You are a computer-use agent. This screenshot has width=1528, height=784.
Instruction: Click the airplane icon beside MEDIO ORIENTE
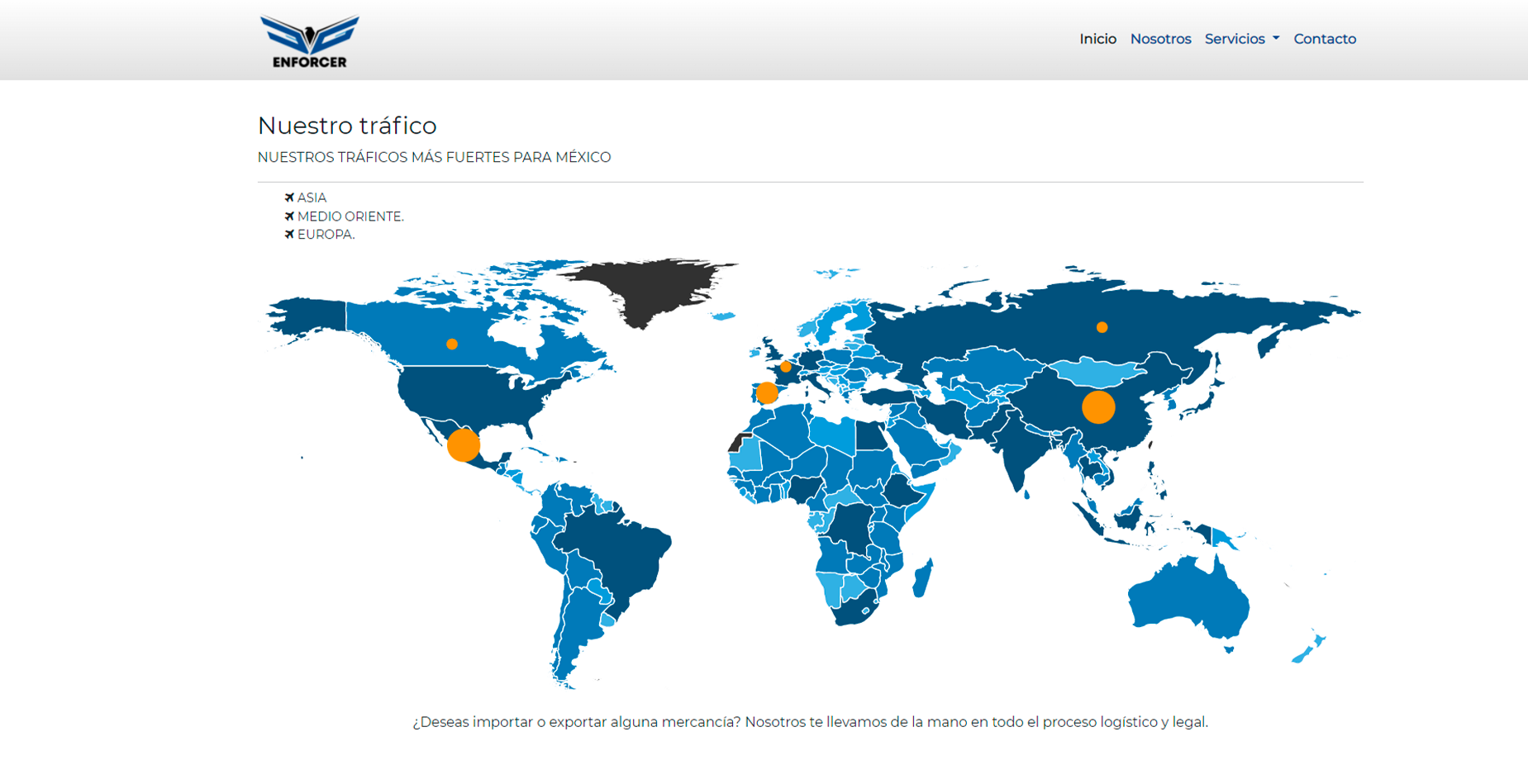point(289,216)
